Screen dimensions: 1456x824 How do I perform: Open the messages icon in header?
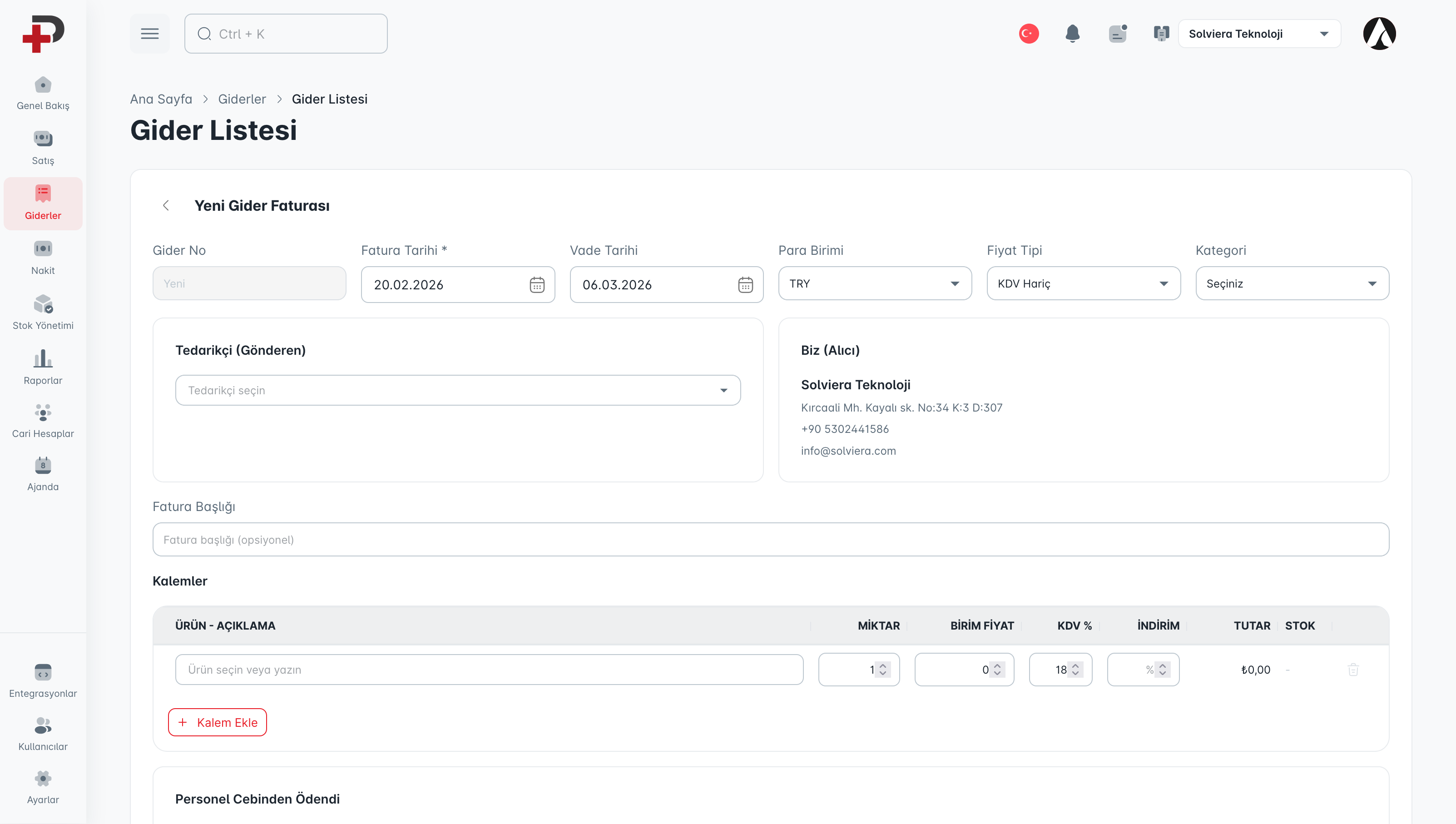[x=1117, y=34]
